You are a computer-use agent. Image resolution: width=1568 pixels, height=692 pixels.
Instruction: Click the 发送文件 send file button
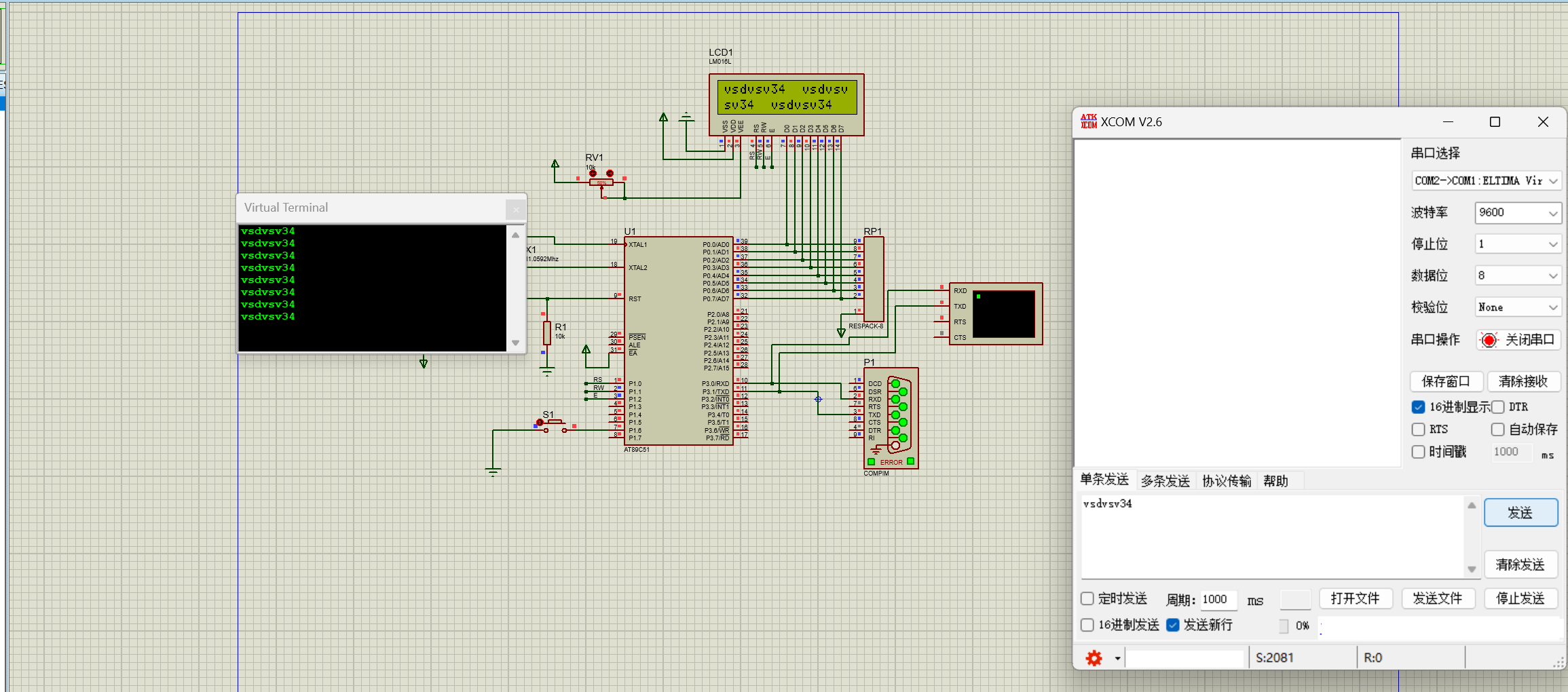[1438, 598]
